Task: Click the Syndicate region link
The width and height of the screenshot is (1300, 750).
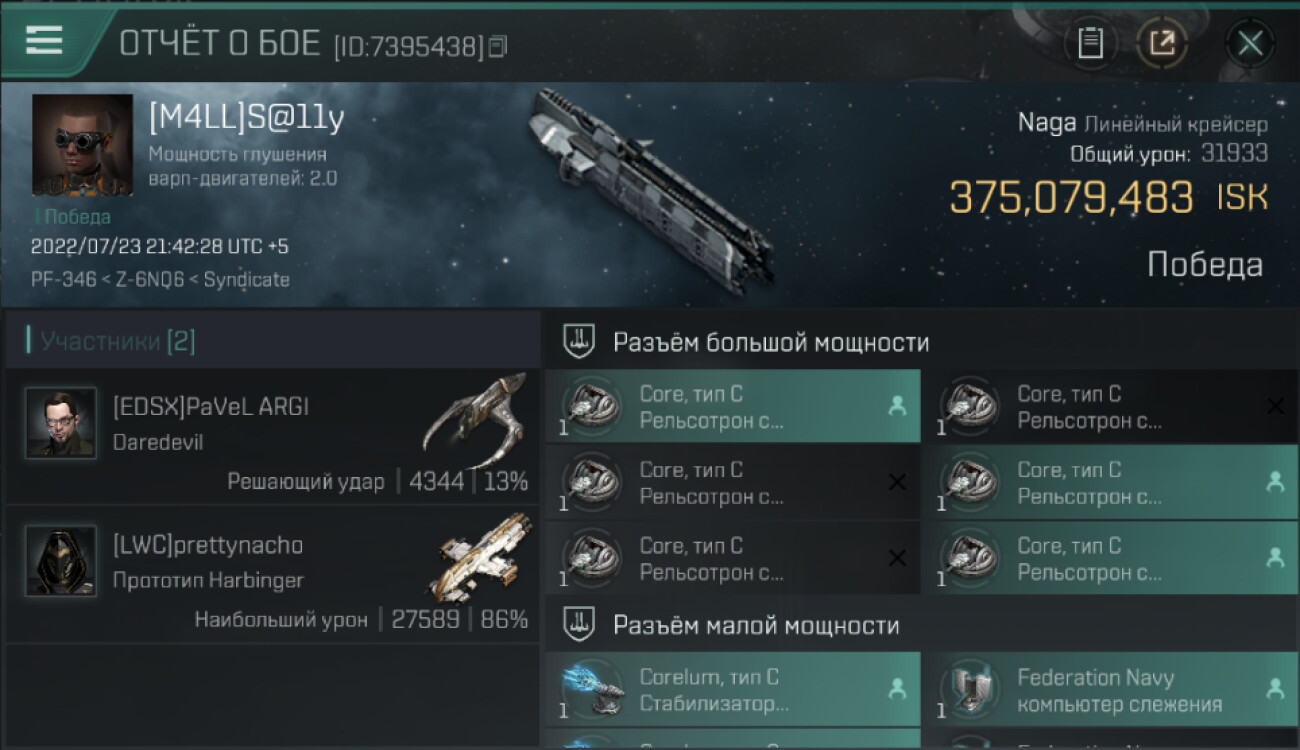Action: pos(246,280)
